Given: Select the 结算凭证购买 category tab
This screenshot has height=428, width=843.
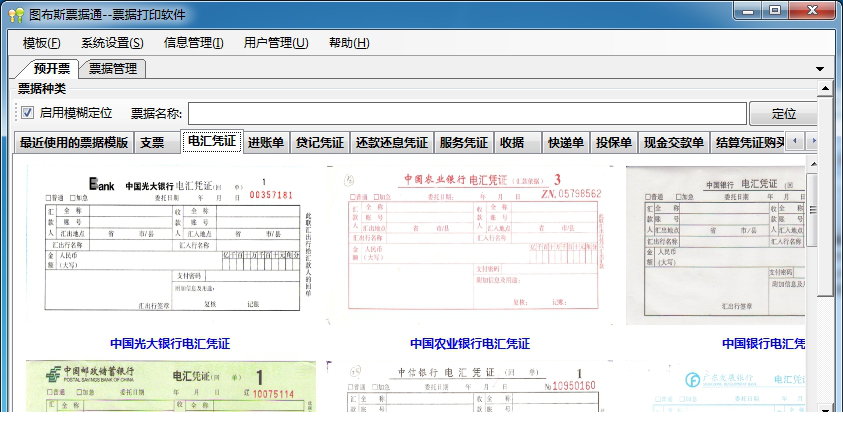Looking at the screenshot, I should tap(750, 142).
